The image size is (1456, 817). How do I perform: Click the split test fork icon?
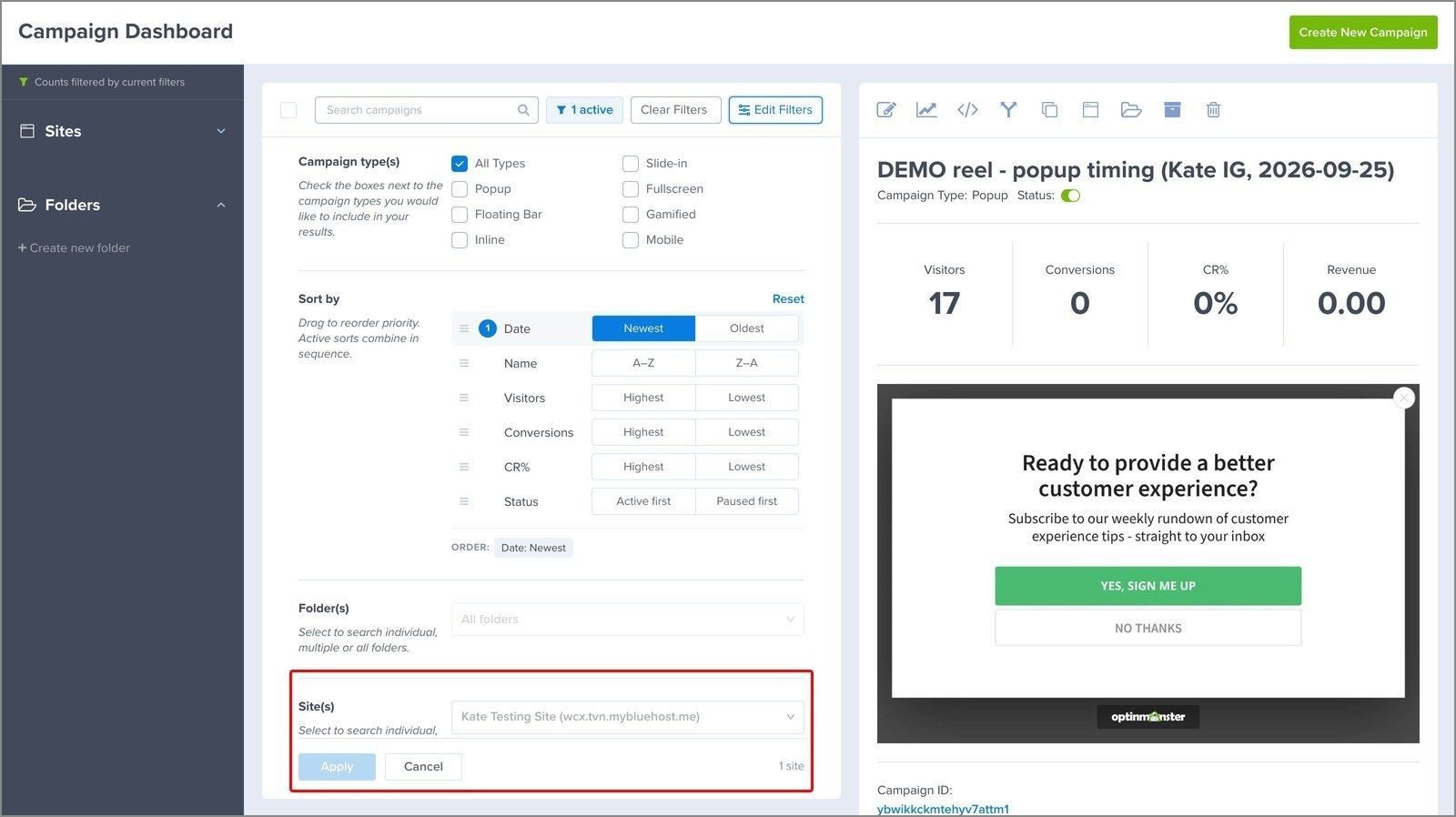(x=1008, y=110)
